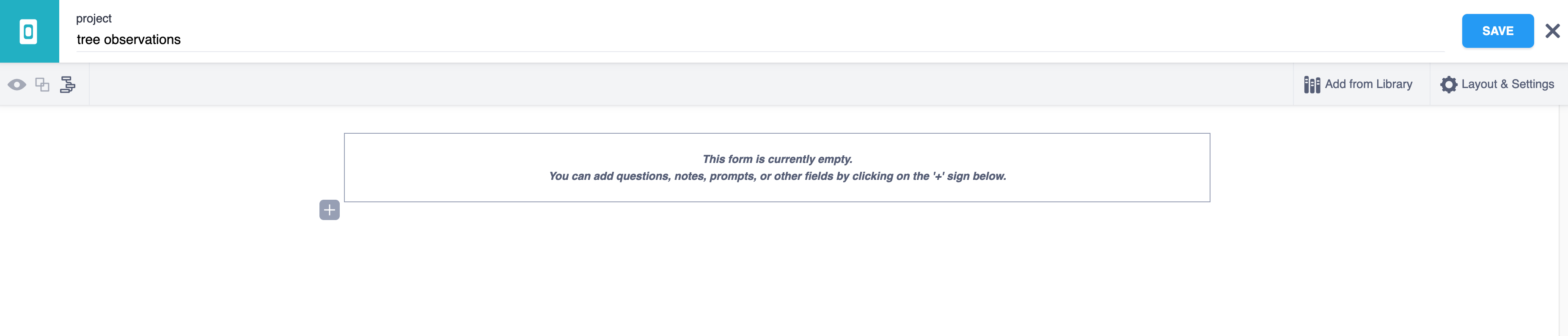Open the Add from Library panel

point(1368,85)
